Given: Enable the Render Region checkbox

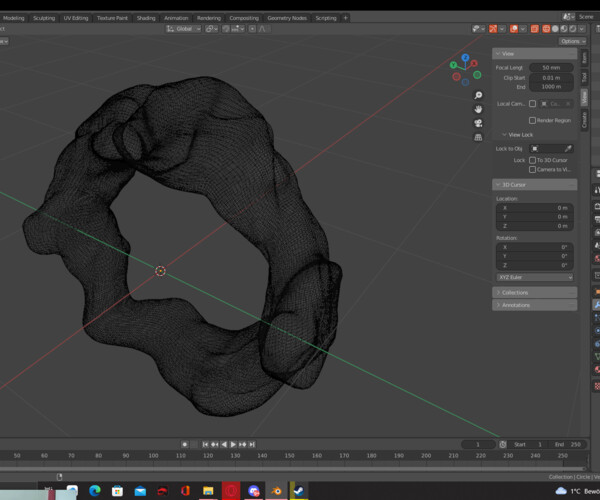Looking at the screenshot, I should 532,121.
